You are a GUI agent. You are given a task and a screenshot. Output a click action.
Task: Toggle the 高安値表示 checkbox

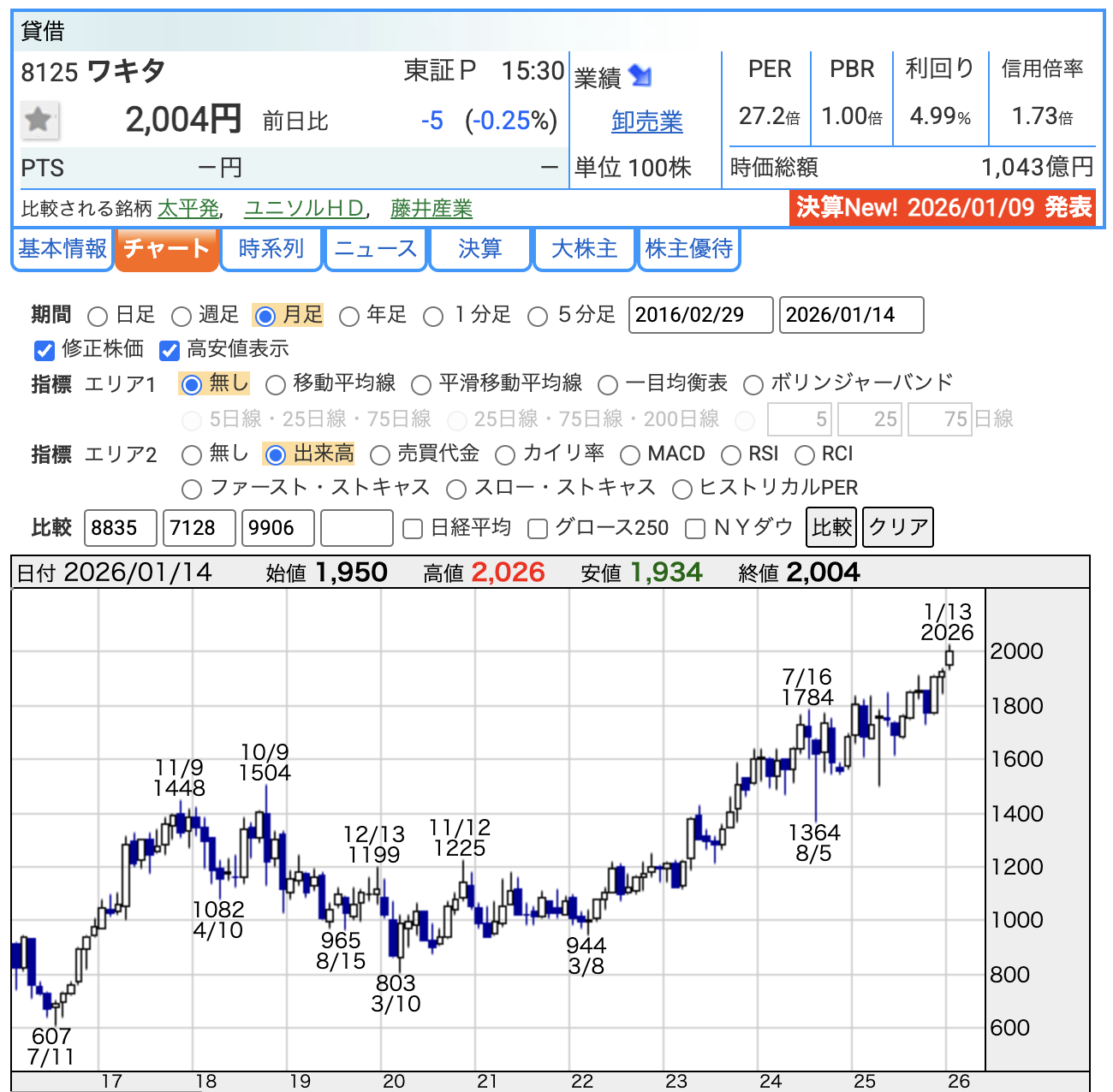170,350
